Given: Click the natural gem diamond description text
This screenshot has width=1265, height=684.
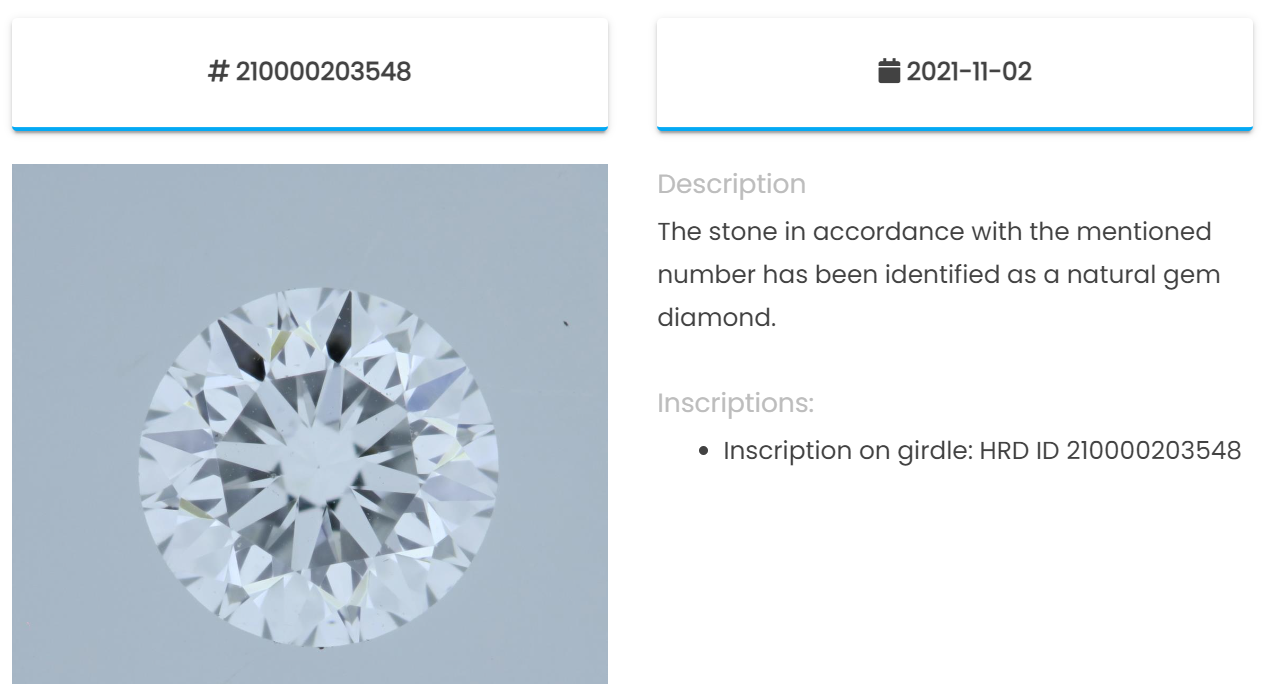Looking at the screenshot, I should pyautogui.click(x=939, y=275).
